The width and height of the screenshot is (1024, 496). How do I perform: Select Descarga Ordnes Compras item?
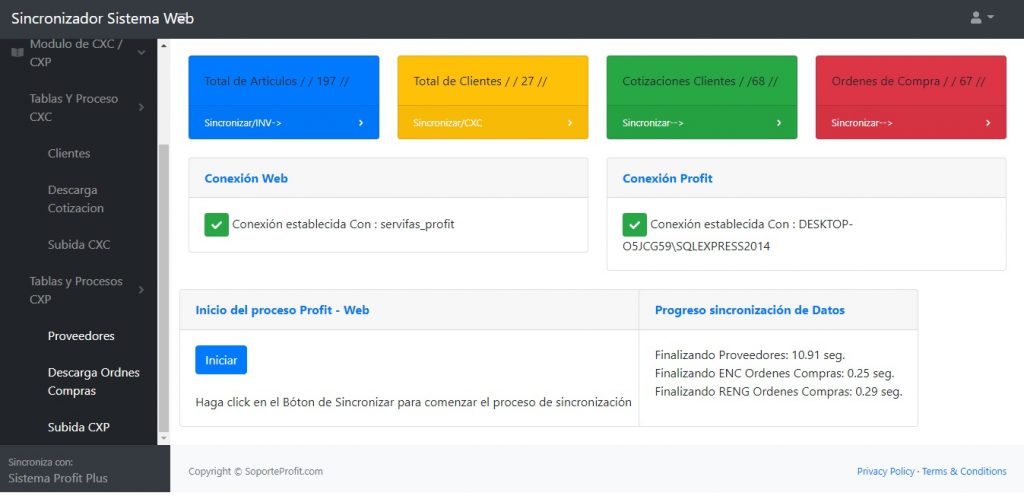pos(94,381)
